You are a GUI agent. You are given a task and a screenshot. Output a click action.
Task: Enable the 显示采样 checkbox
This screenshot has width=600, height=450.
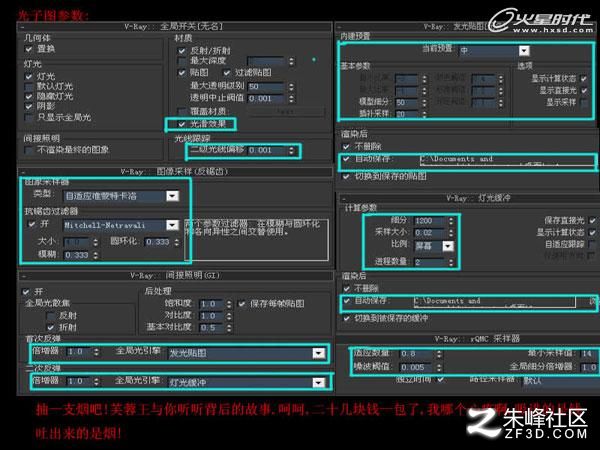[x=584, y=102]
